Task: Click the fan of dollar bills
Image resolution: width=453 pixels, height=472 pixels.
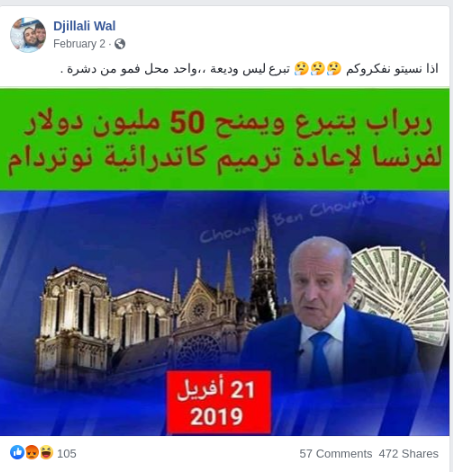Action: (400, 293)
